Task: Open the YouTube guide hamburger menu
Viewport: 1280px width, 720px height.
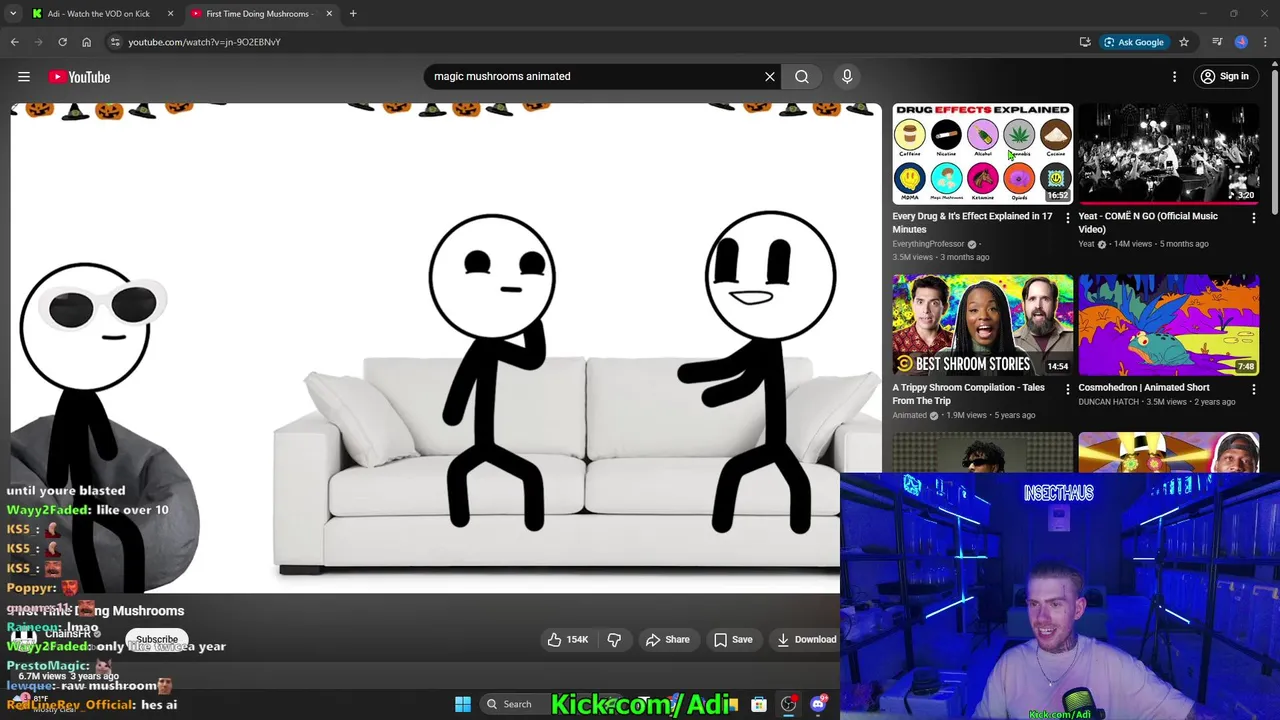Action: [24, 76]
